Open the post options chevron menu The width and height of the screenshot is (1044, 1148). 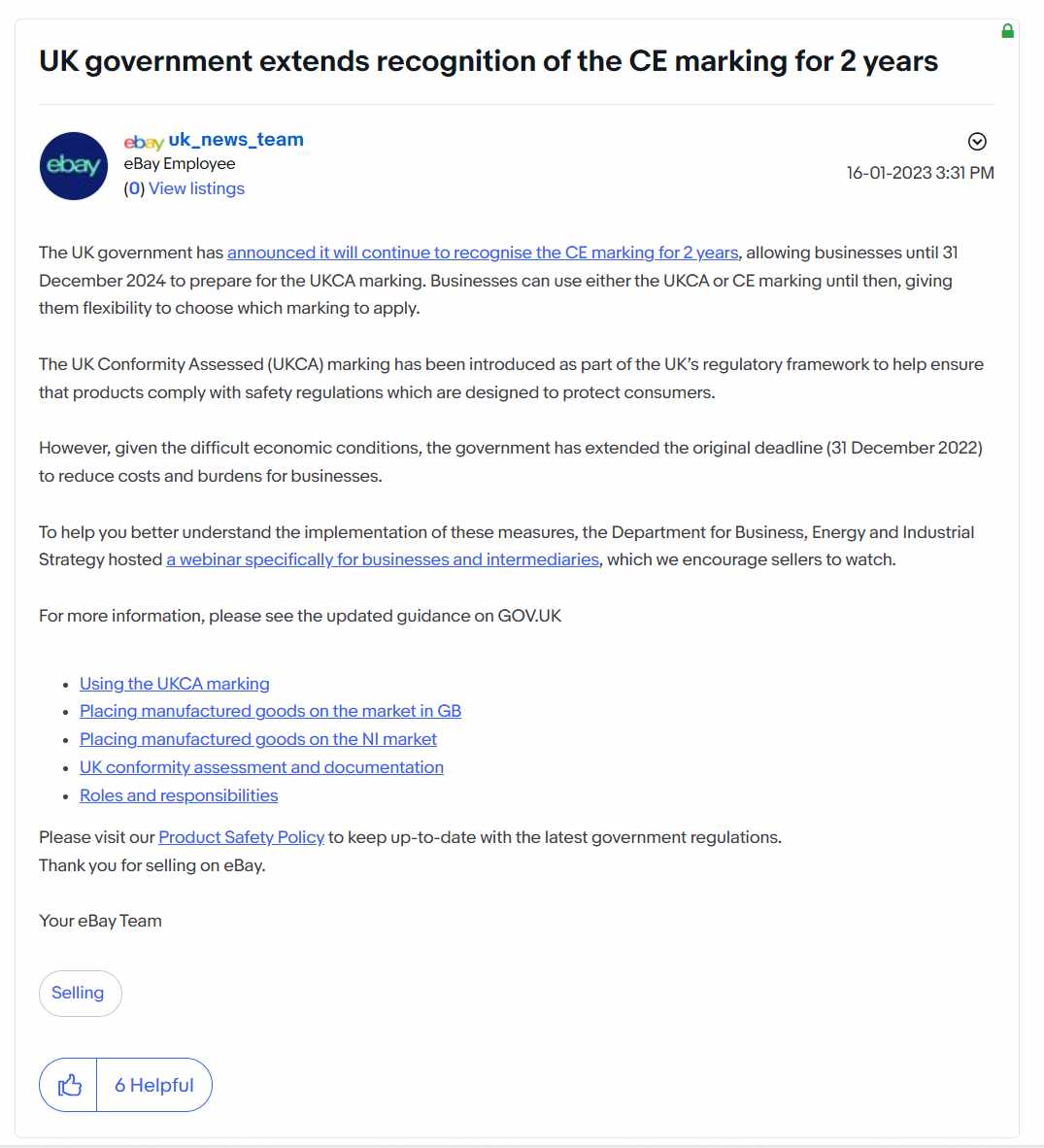(x=977, y=141)
